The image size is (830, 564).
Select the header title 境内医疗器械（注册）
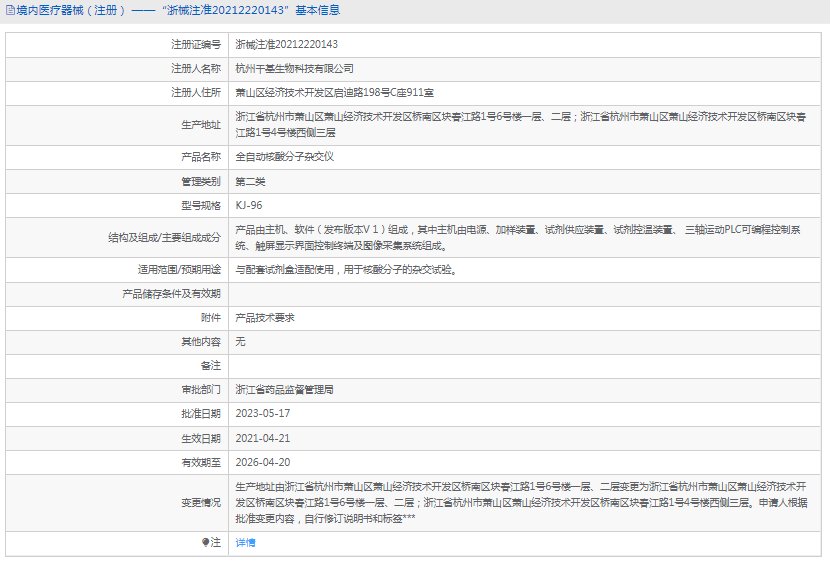pyautogui.click(x=71, y=10)
